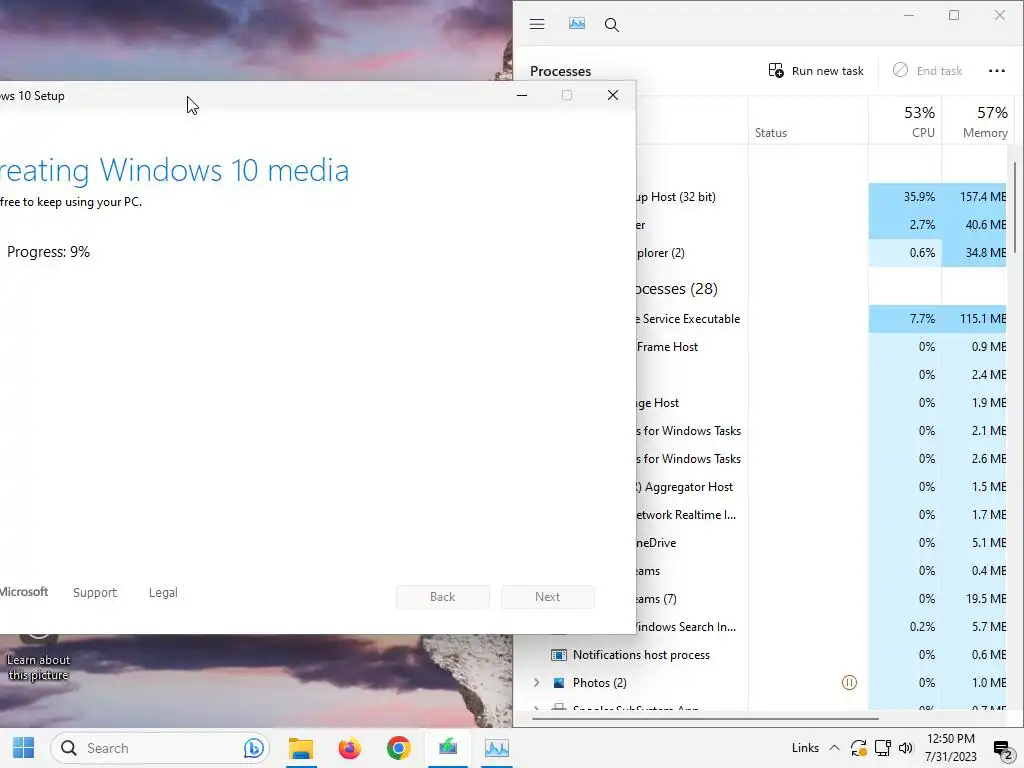Select the Windows Search In... process row

(823, 626)
